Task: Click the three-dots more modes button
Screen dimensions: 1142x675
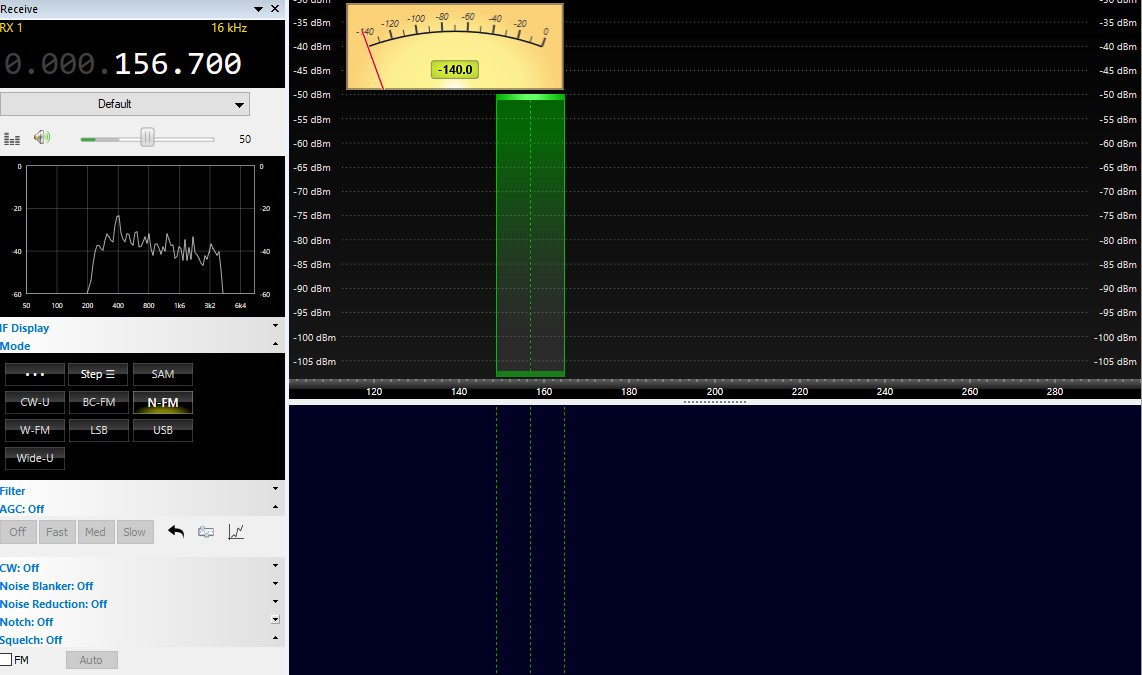Action: (35, 374)
